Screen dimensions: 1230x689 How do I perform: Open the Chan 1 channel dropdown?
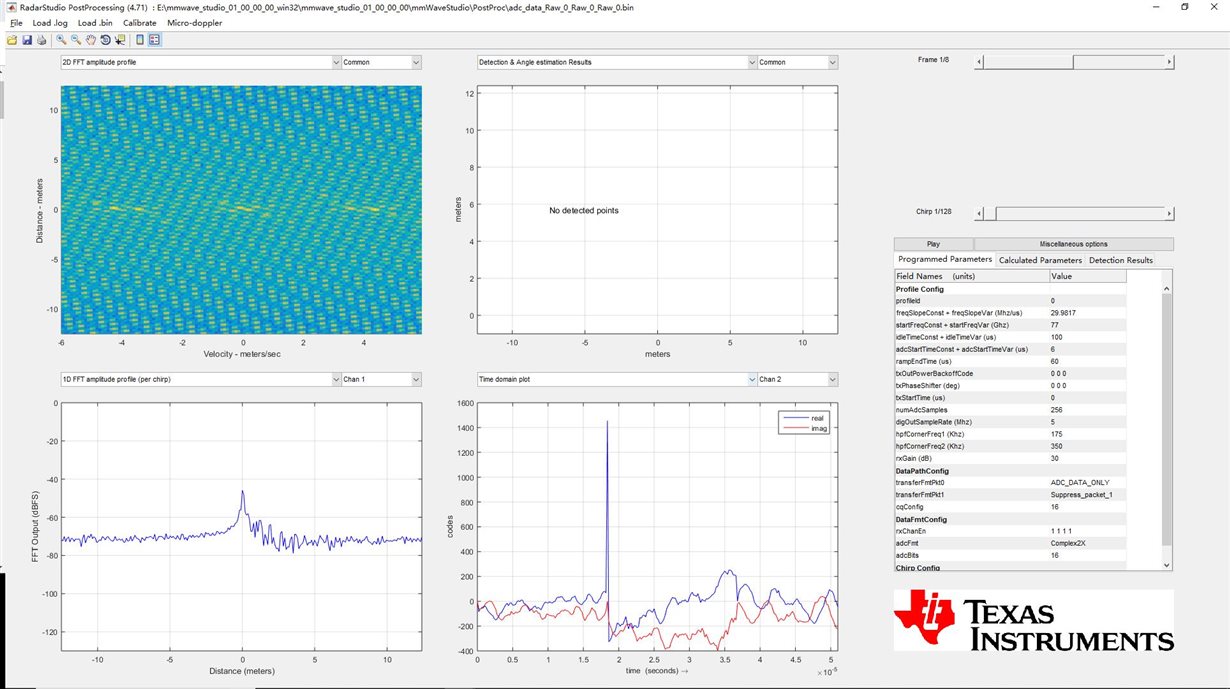tap(381, 379)
